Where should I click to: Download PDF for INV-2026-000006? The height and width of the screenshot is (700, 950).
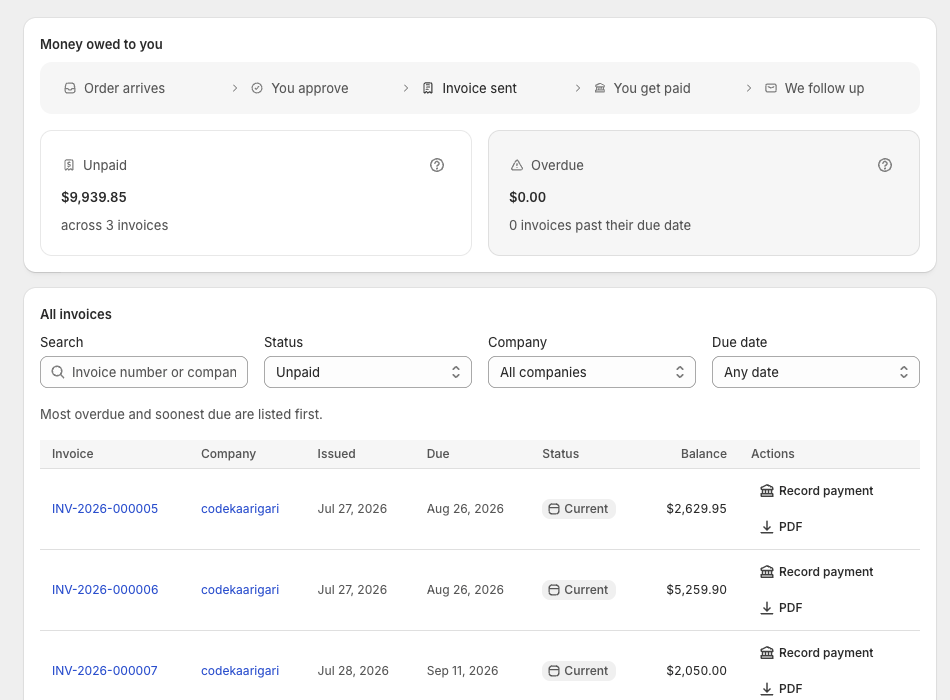click(x=781, y=608)
